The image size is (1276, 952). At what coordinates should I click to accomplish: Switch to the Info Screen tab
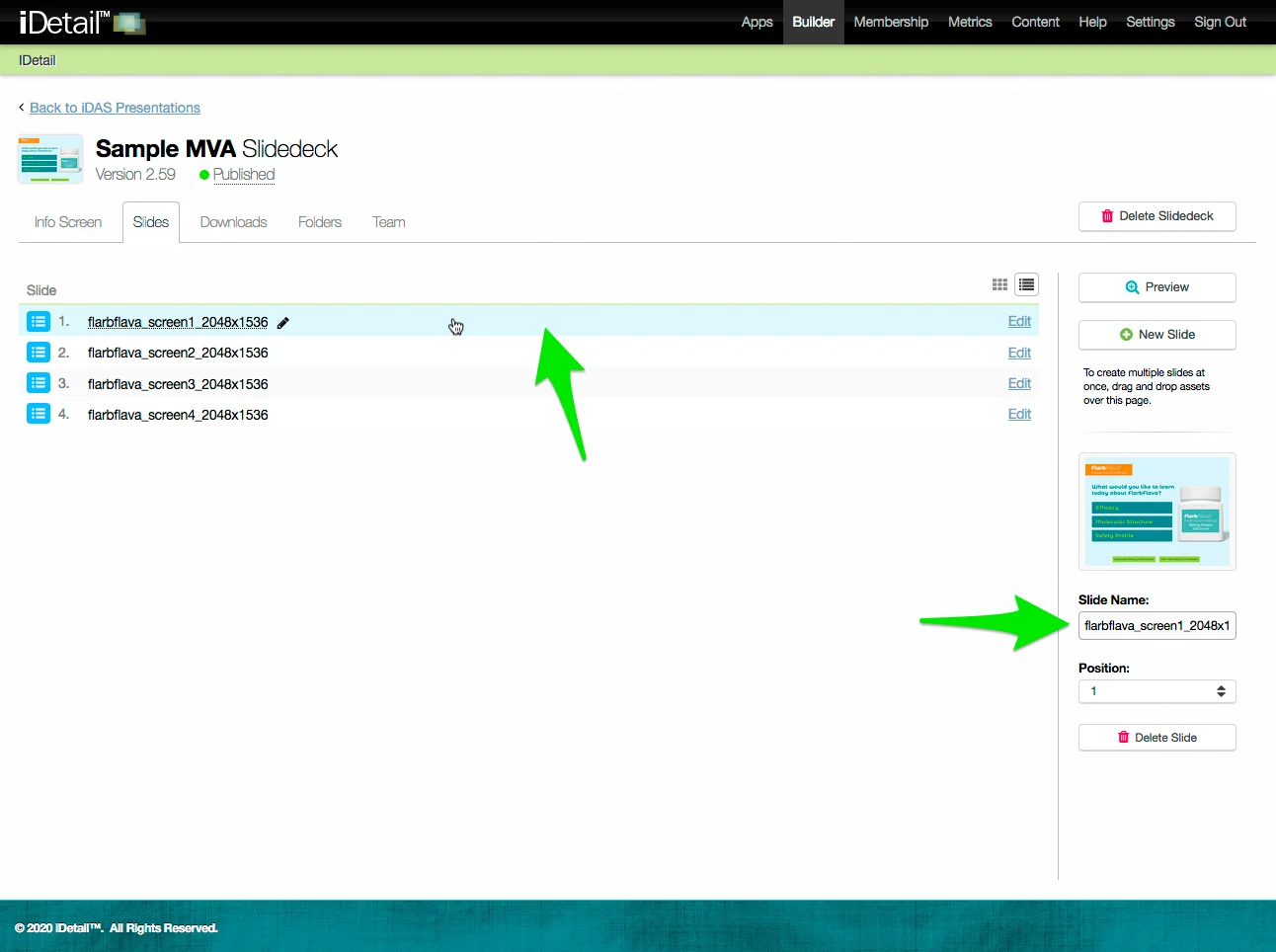pyautogui.click(x=68, y=222)
